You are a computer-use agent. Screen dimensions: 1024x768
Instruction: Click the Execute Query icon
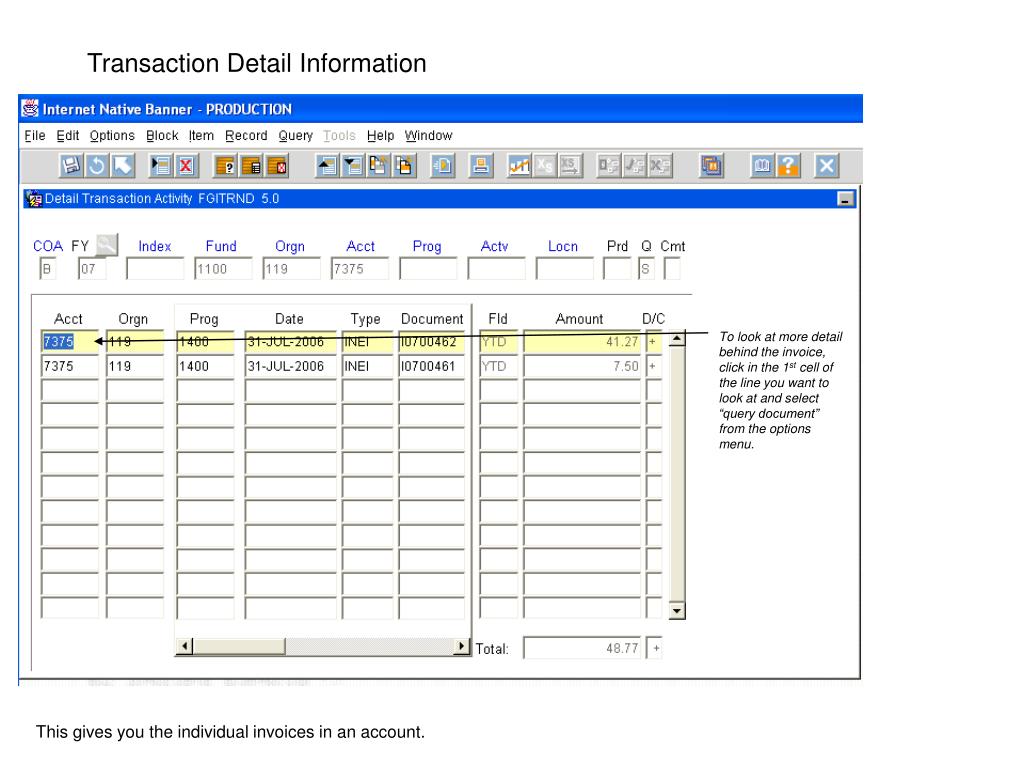click(251, 165)
